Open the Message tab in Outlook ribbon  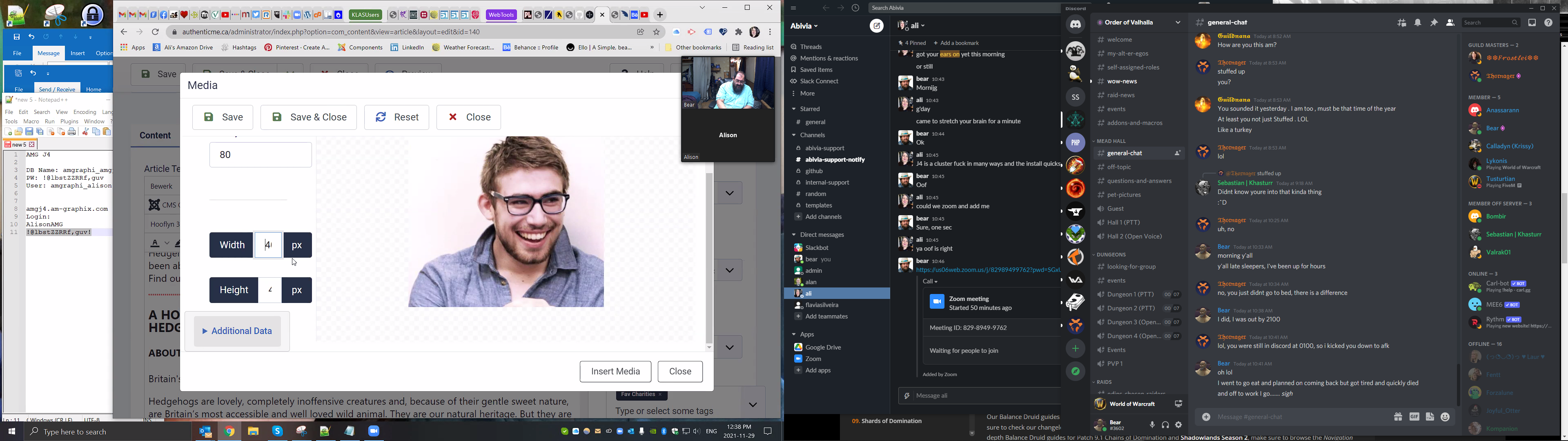pyautogui.click(x=49, y=53)
